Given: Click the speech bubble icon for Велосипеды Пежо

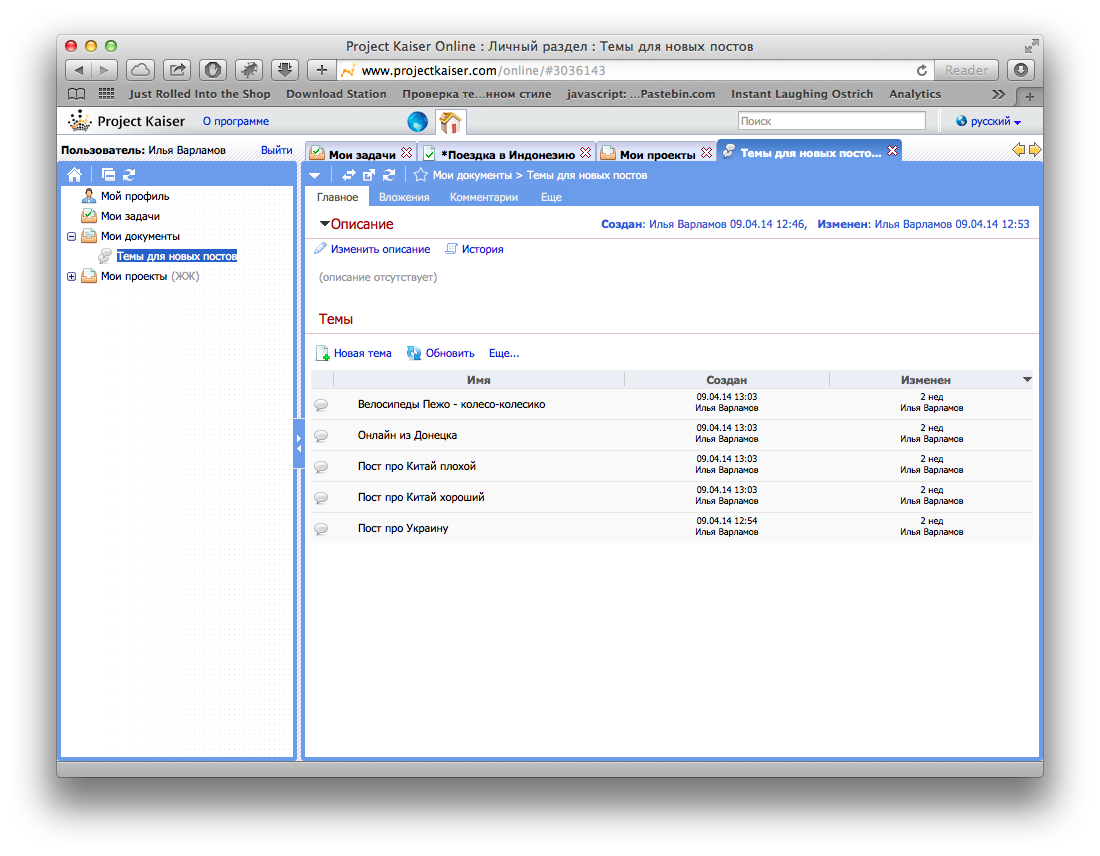Looking at the screenshot, I should pos(321,405).
